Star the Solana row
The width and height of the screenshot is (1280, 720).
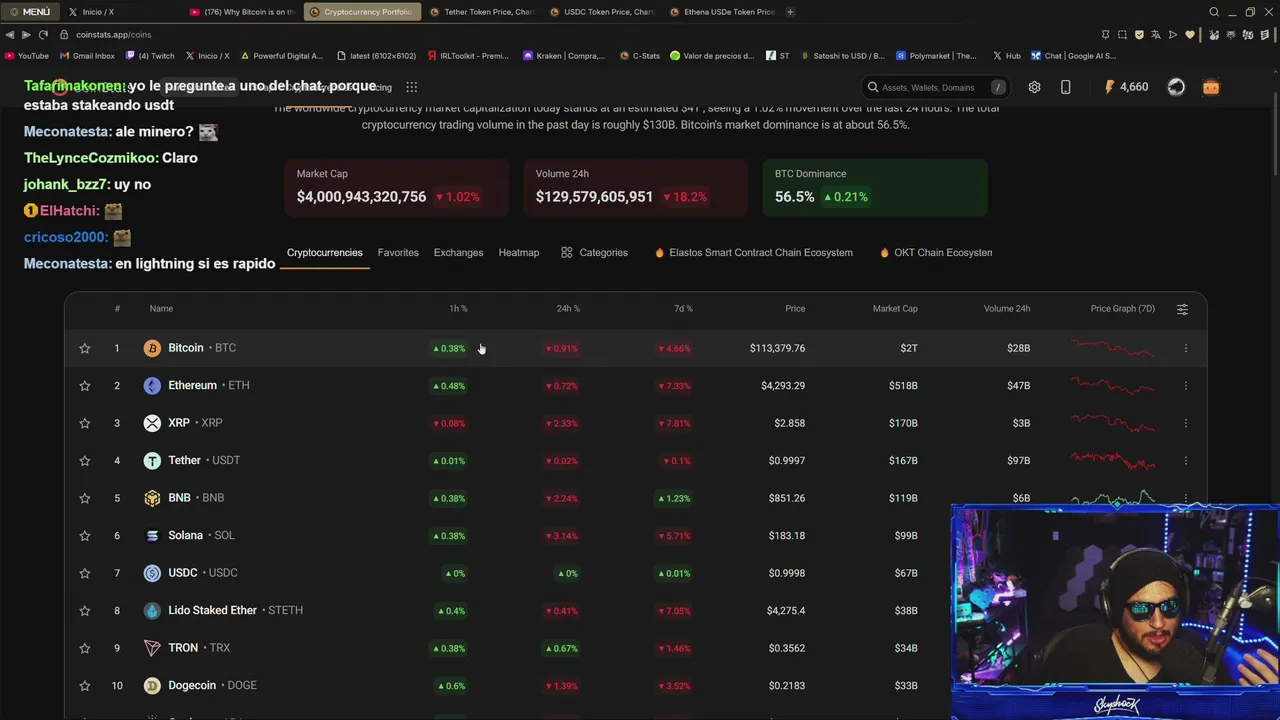point(85,536)
